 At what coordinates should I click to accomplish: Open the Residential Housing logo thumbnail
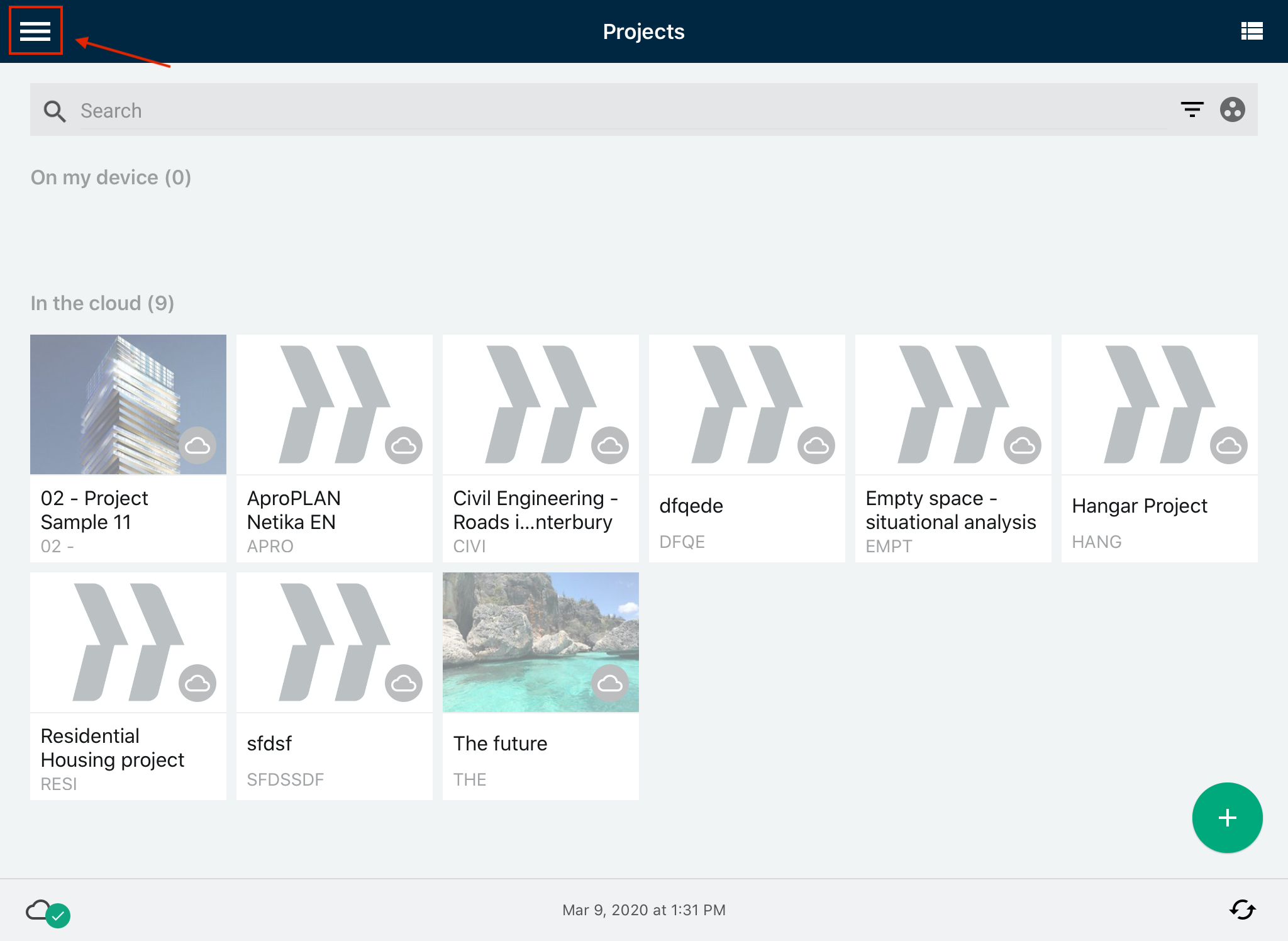pos(128,642)
